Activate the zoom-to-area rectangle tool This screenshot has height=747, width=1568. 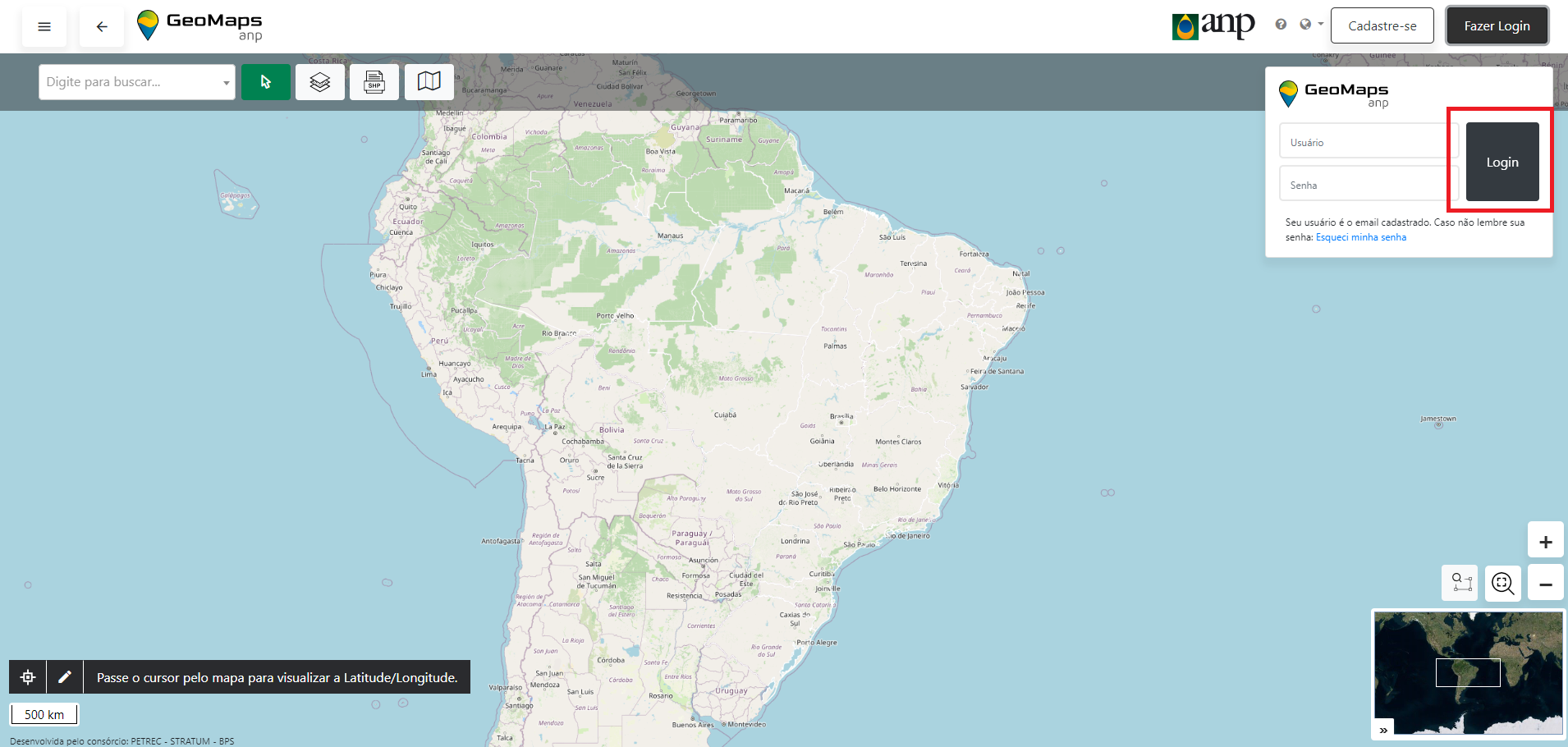tap(1461, 583)
